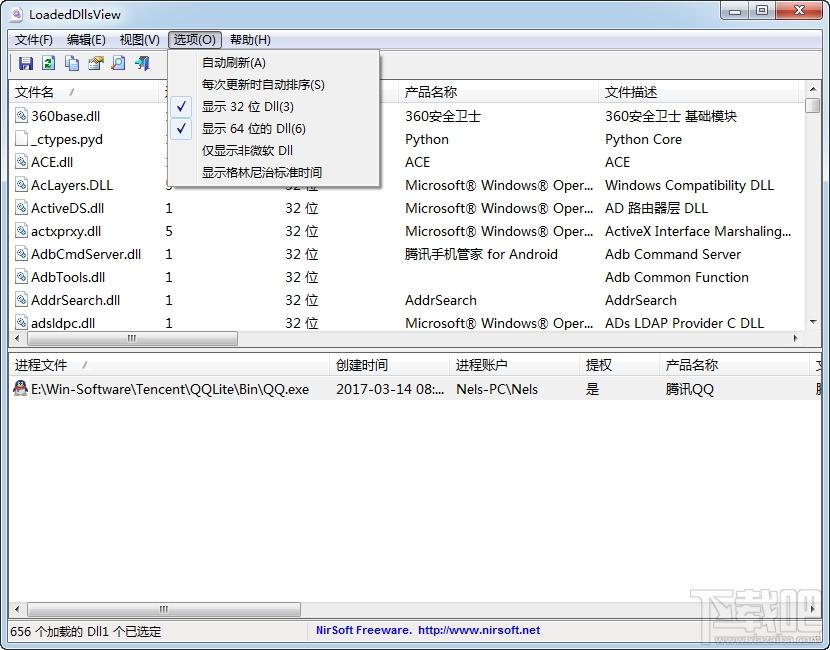
Task: Enable the 自动刷新(A) option
Action: point(233,63)
